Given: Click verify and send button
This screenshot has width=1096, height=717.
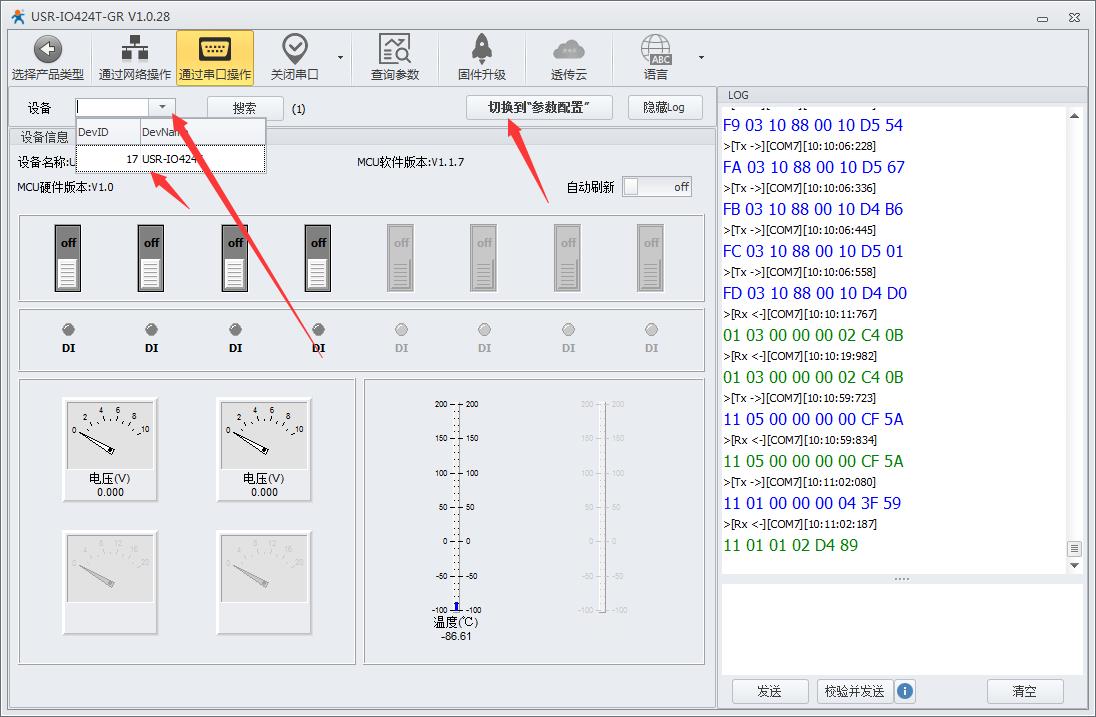Looking at the screenshot, I should [854, 691].
